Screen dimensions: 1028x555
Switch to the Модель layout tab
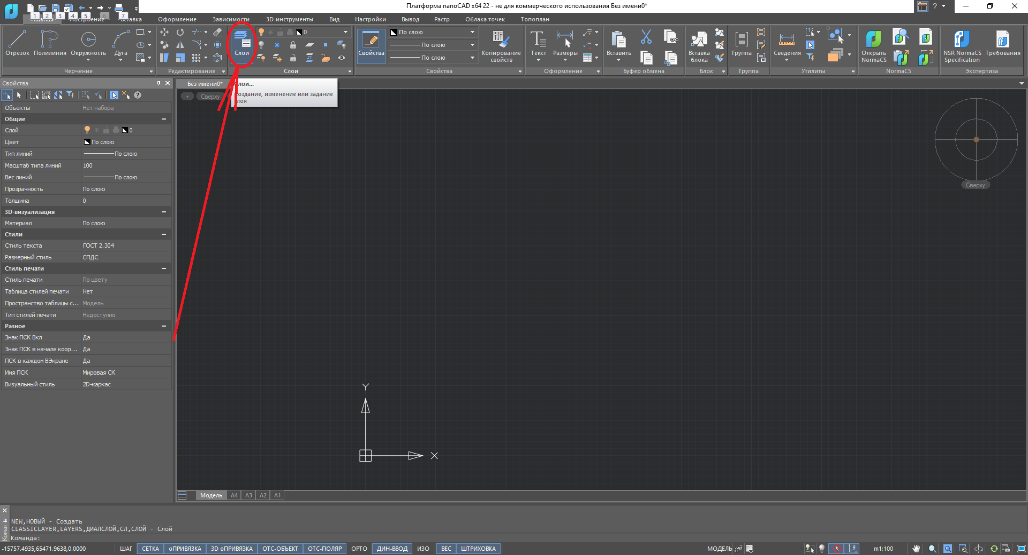(x=211, y=495)
